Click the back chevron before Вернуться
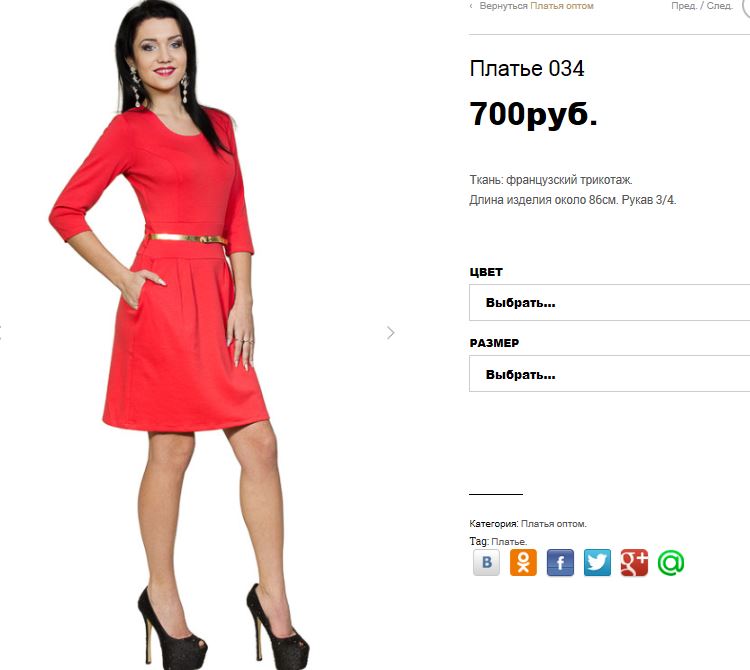Viewport: 750px width, 670px height. (x=471, y=6)
